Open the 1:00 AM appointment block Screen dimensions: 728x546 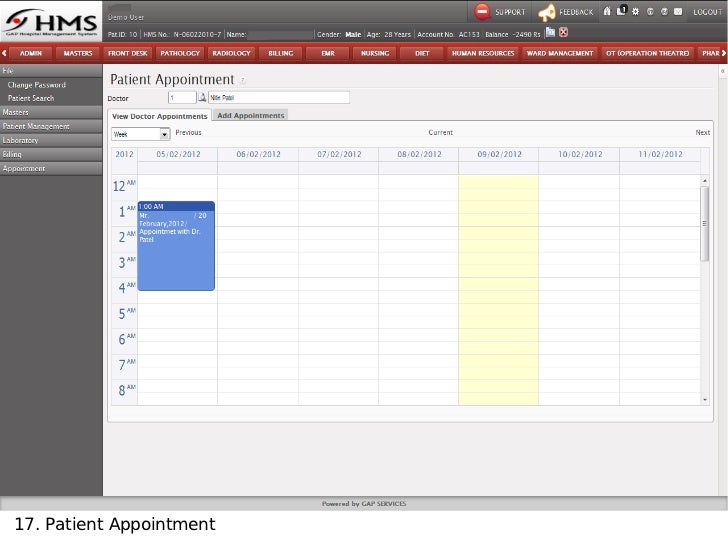[176, 246]
